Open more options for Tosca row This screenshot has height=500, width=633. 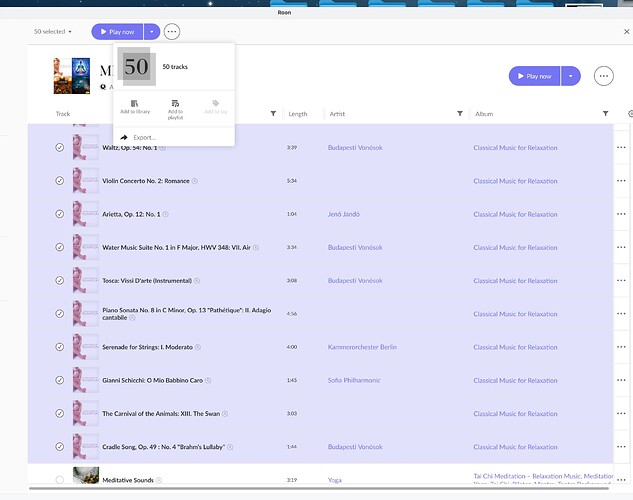tap(621, 280)
